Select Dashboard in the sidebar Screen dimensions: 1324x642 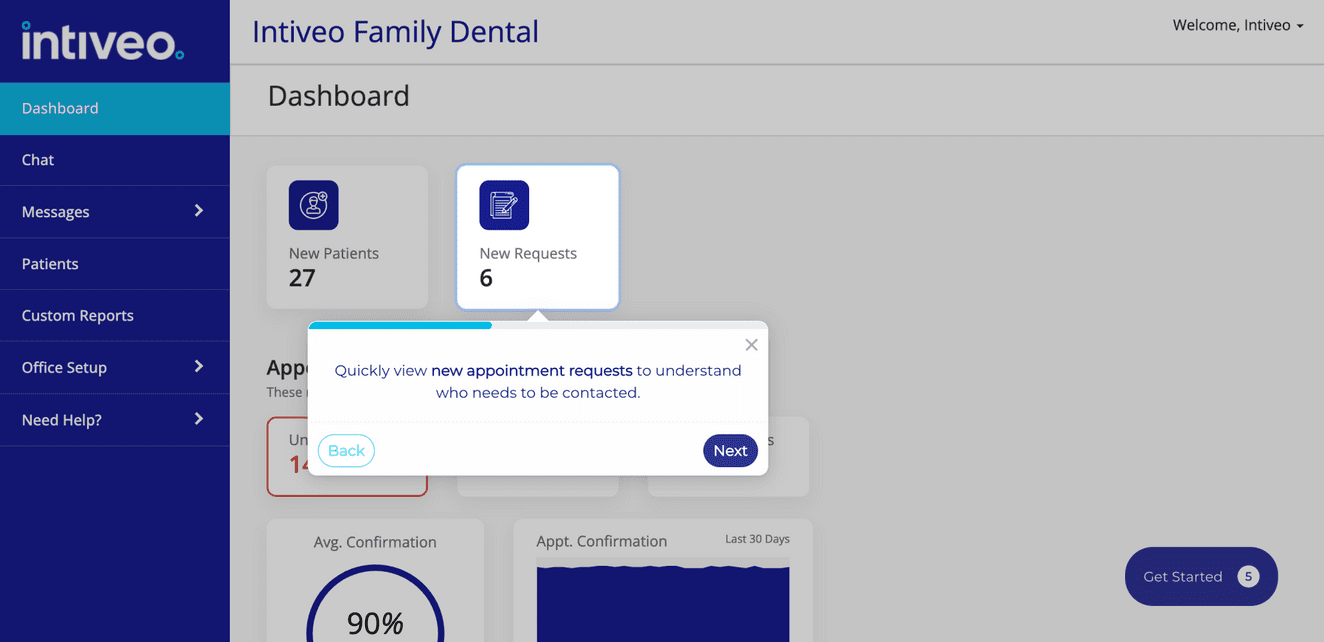coord(60,108)
